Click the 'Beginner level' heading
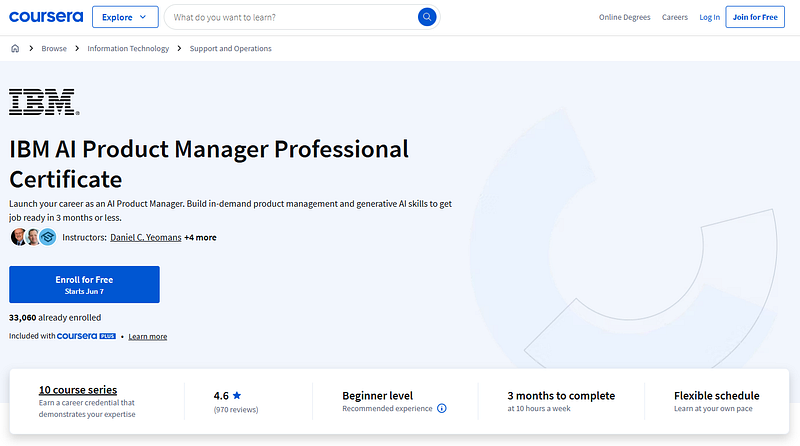This screenshot has height=446, width=800. (x=378, y=395)
